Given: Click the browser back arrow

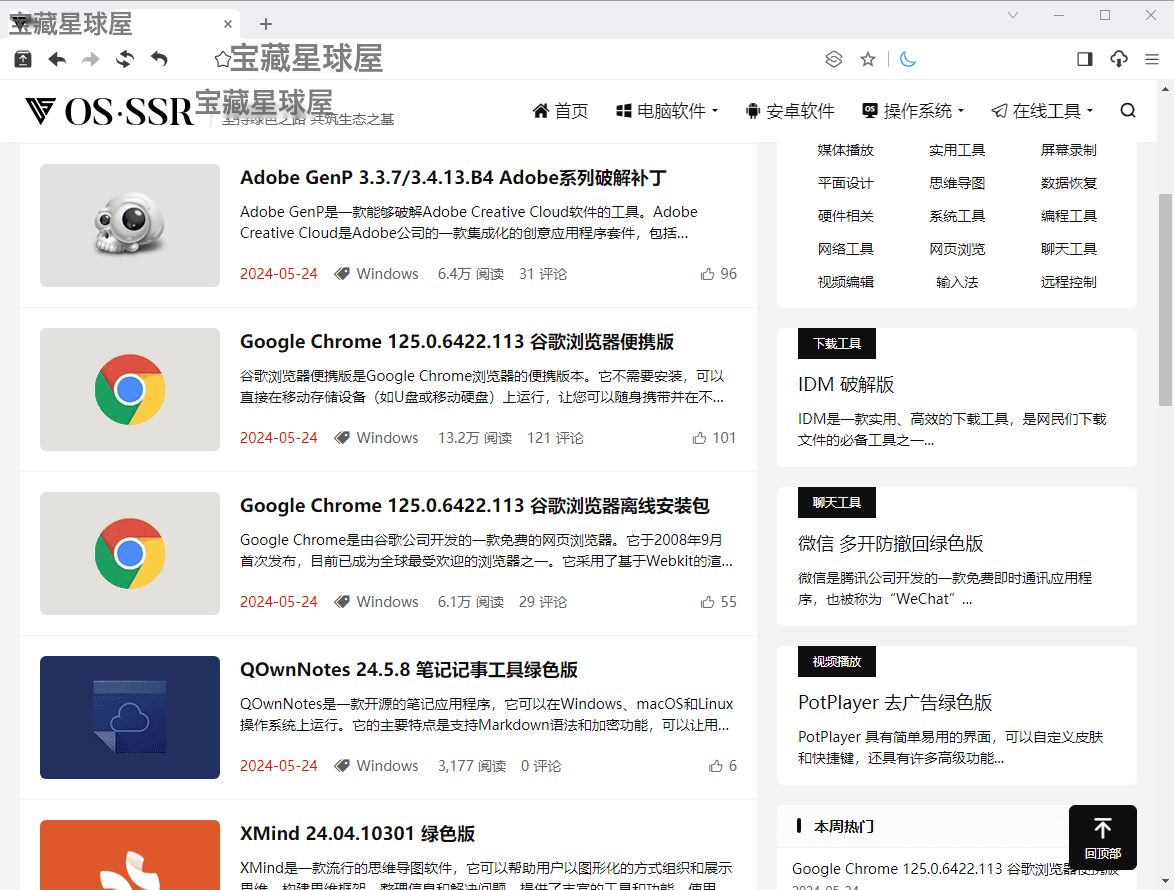Looking at the screenshot, I should tap(57, 59).
